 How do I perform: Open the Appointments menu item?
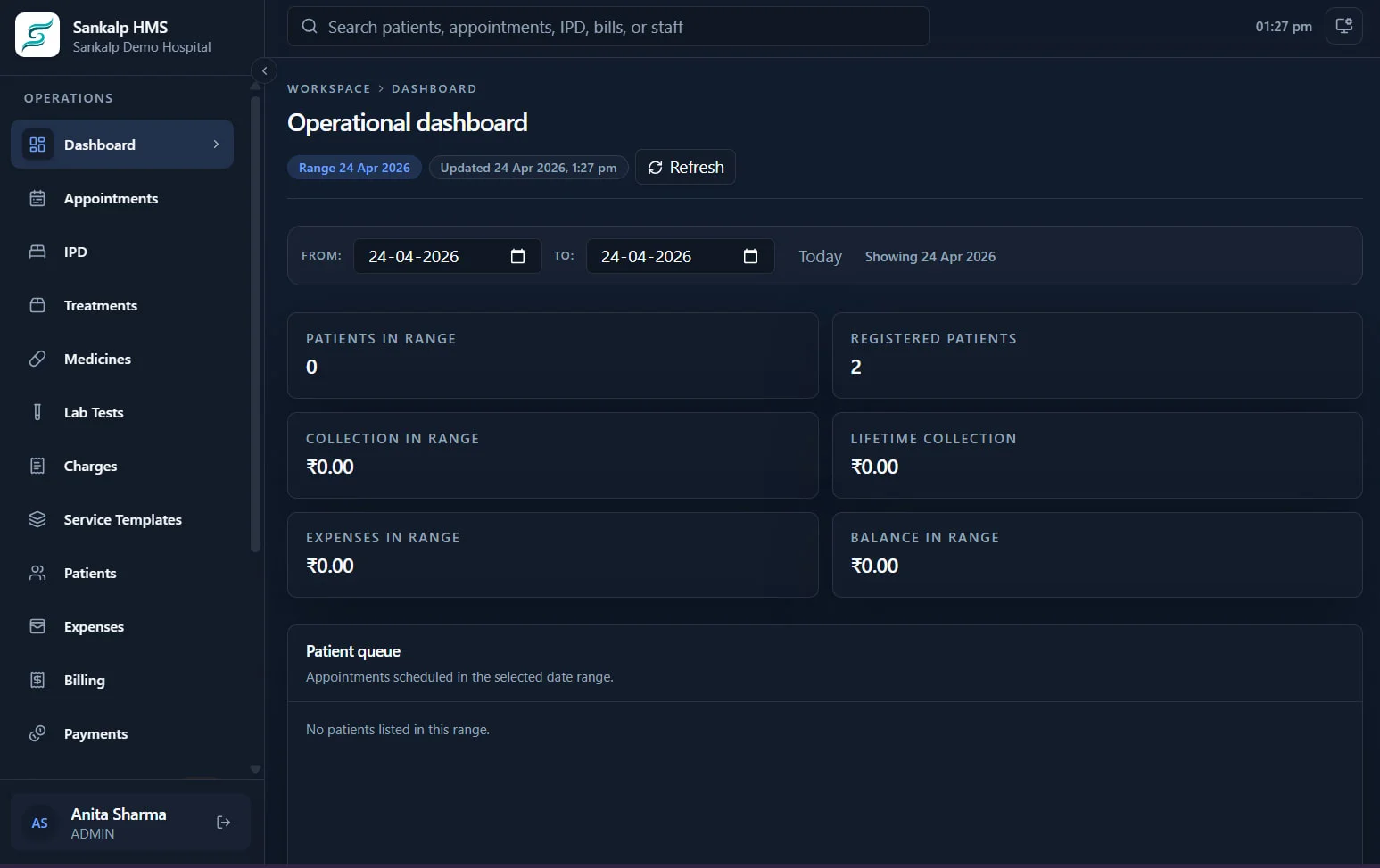(122, 198)
